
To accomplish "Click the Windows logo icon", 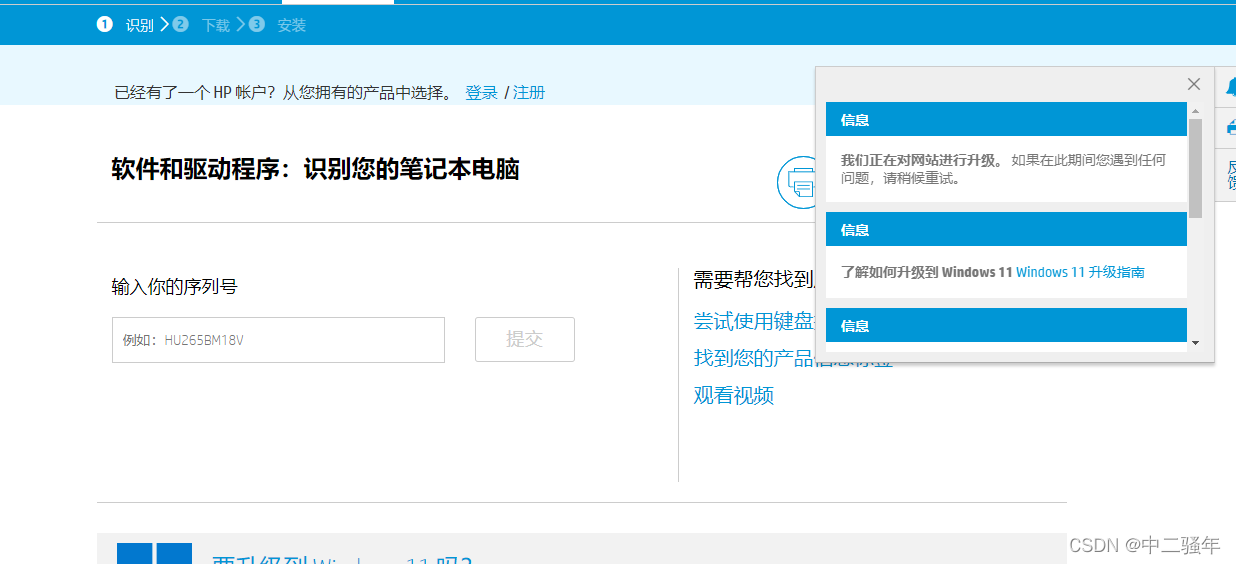I will click(154, 553).
